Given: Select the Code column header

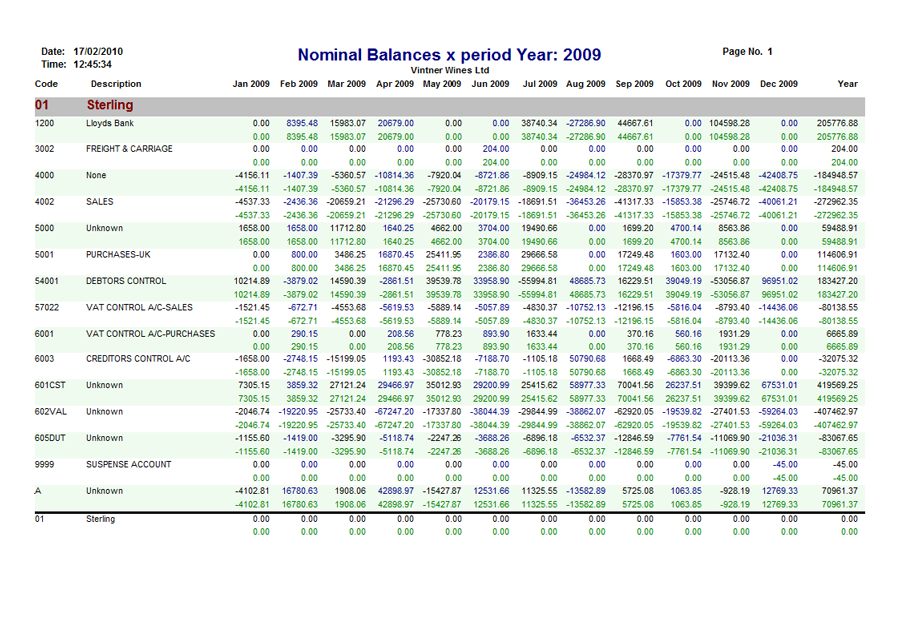Looking at the screenshot, I should 46,84.
